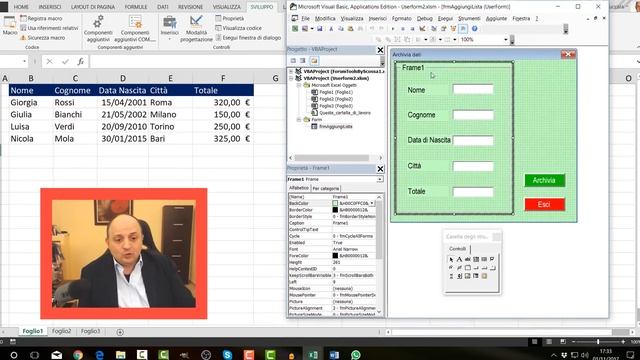This screenshot has height=360, width=640.
Task: Click the Cognome text box on the form
Action: (473, 115)
